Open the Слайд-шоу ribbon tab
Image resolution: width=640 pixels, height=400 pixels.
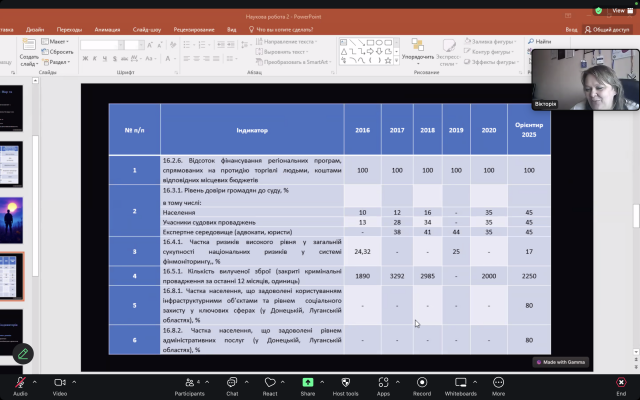pyautogui.click(x=147, y=29)
